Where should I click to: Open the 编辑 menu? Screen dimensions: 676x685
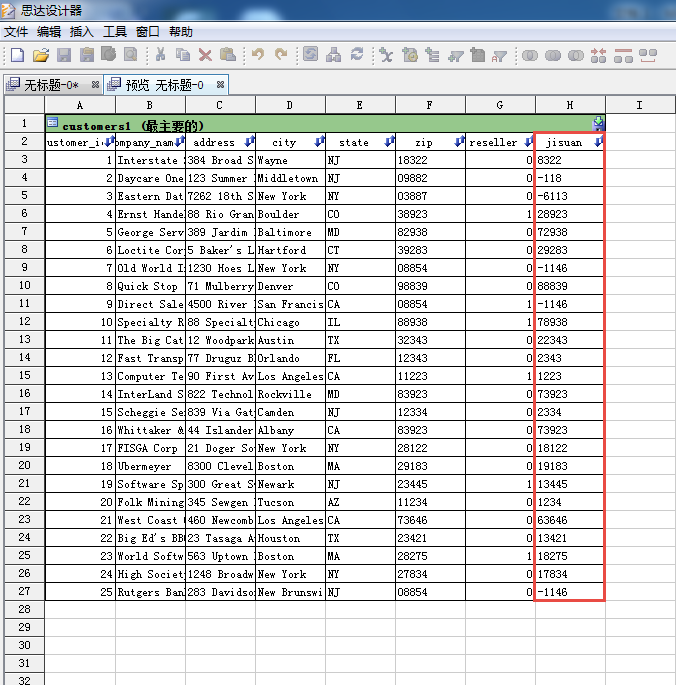tap(49, 32)
